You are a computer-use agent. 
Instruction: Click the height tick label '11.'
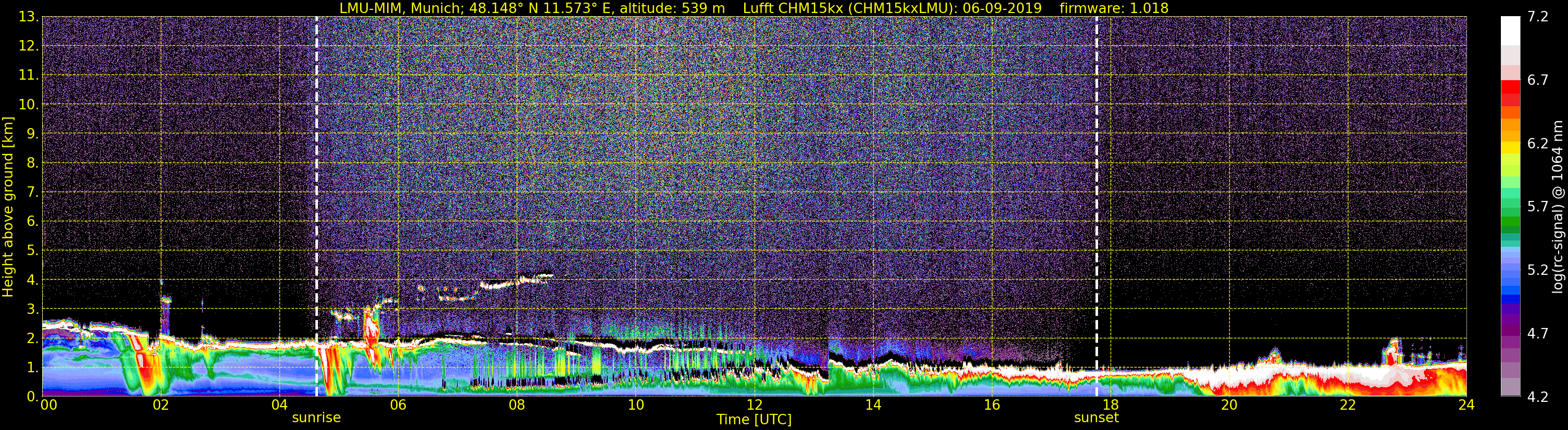(29, 75)
